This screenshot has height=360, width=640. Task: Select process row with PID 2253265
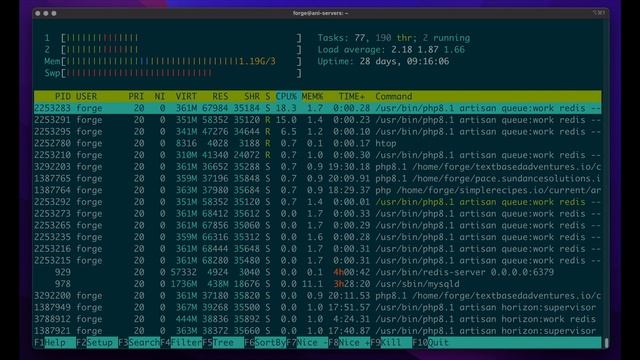click(x=318, y=225)
